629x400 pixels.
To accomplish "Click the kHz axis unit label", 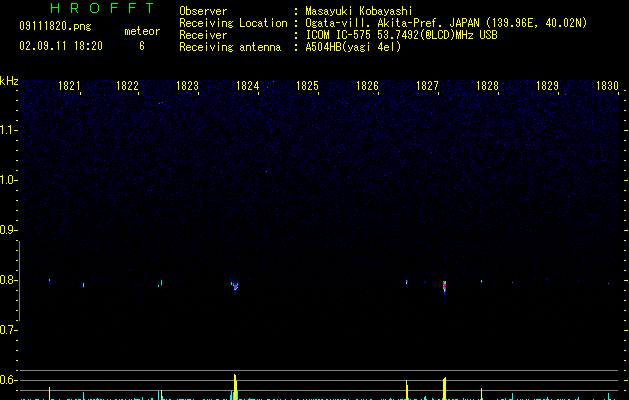I will pos(9,81).
